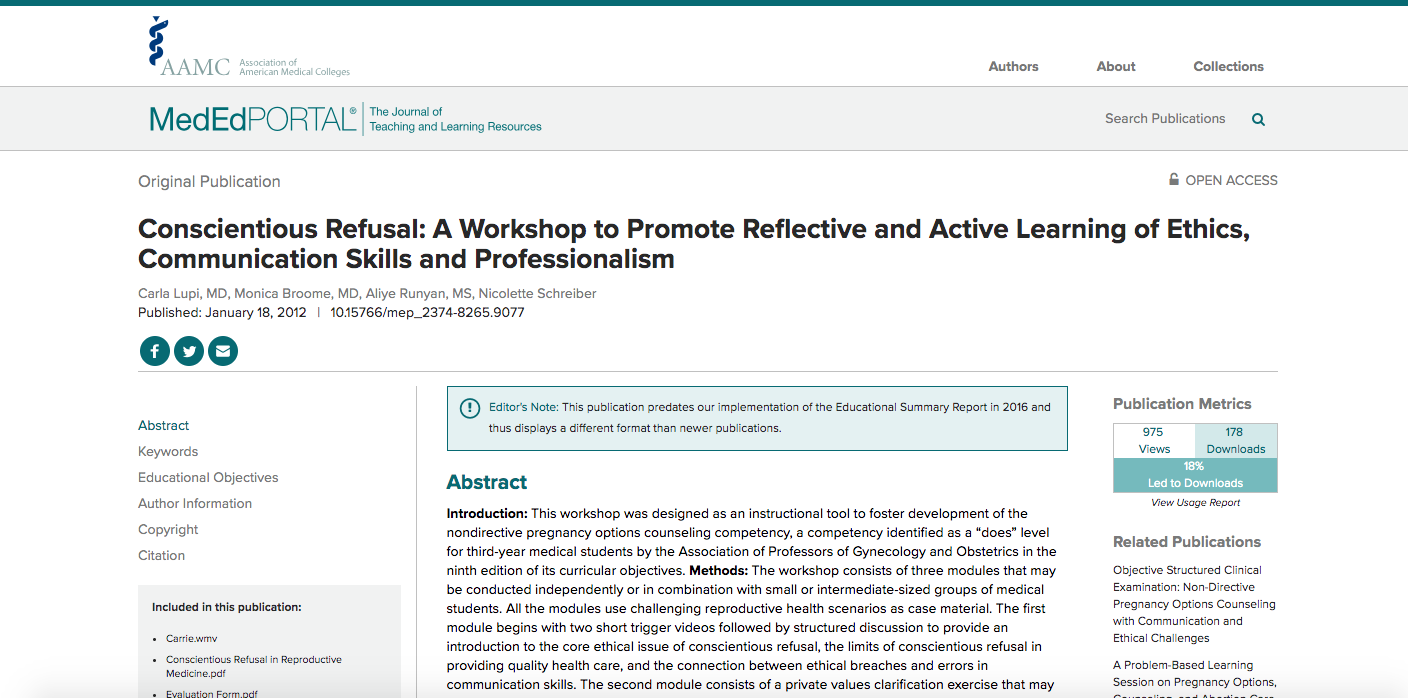Open the DOI 10.15766/mep_2374-8265.9077 link
The image size is (1408, 698).
point(427,312)
